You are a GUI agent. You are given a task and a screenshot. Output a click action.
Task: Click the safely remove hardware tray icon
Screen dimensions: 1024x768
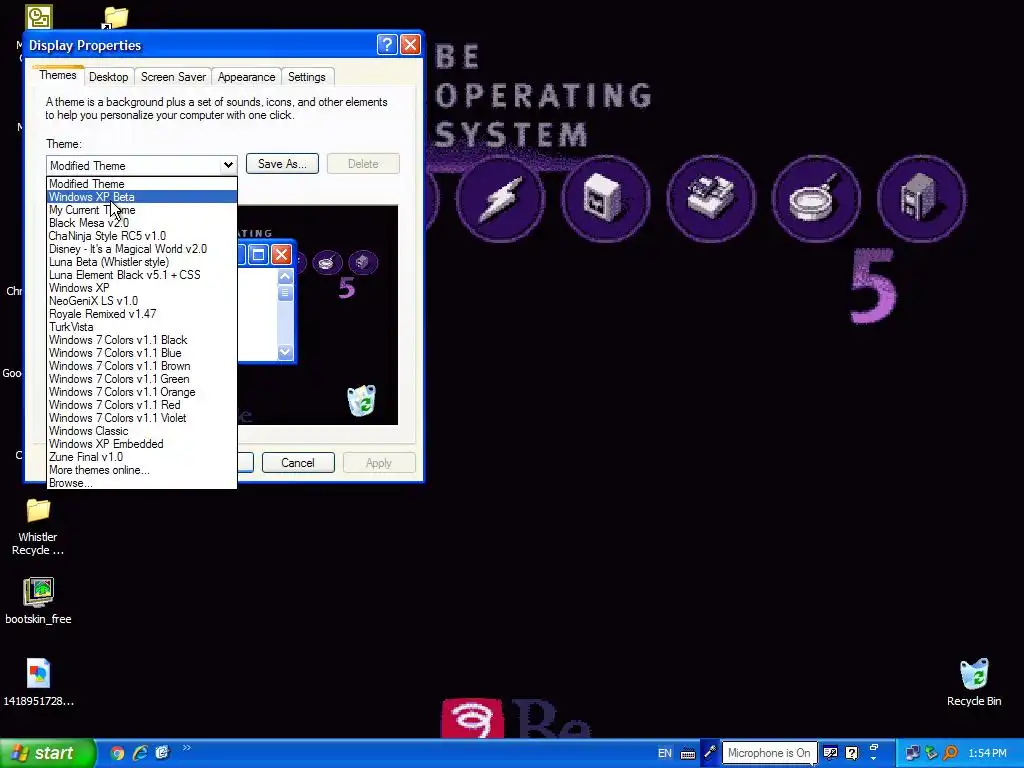coord(932,753)
